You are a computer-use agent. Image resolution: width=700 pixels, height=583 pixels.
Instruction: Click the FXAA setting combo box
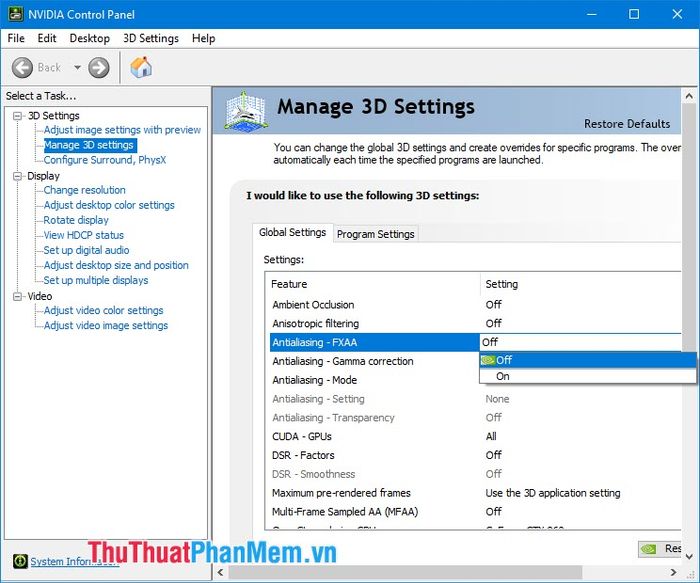[x=580, y=342]
